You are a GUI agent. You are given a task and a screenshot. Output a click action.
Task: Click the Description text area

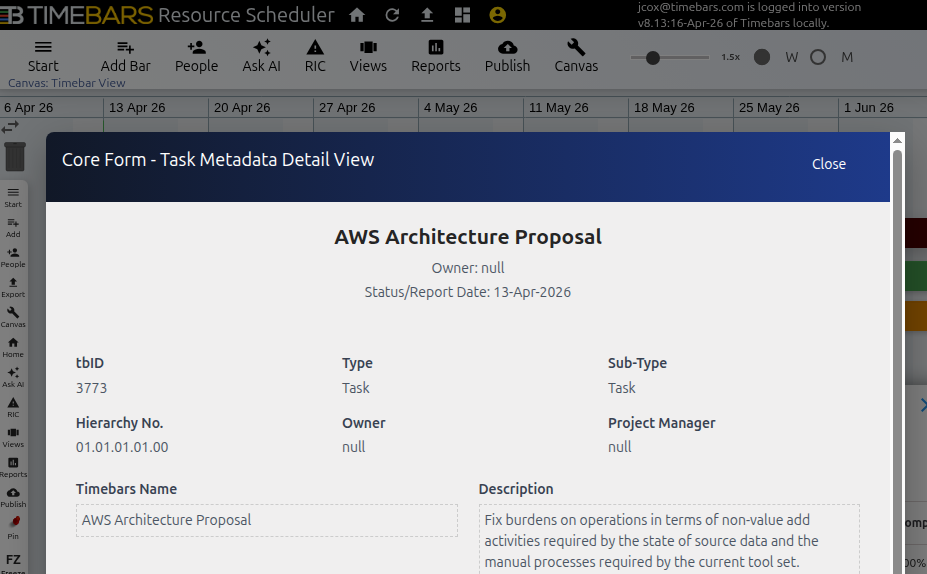[x=669, y=539]
